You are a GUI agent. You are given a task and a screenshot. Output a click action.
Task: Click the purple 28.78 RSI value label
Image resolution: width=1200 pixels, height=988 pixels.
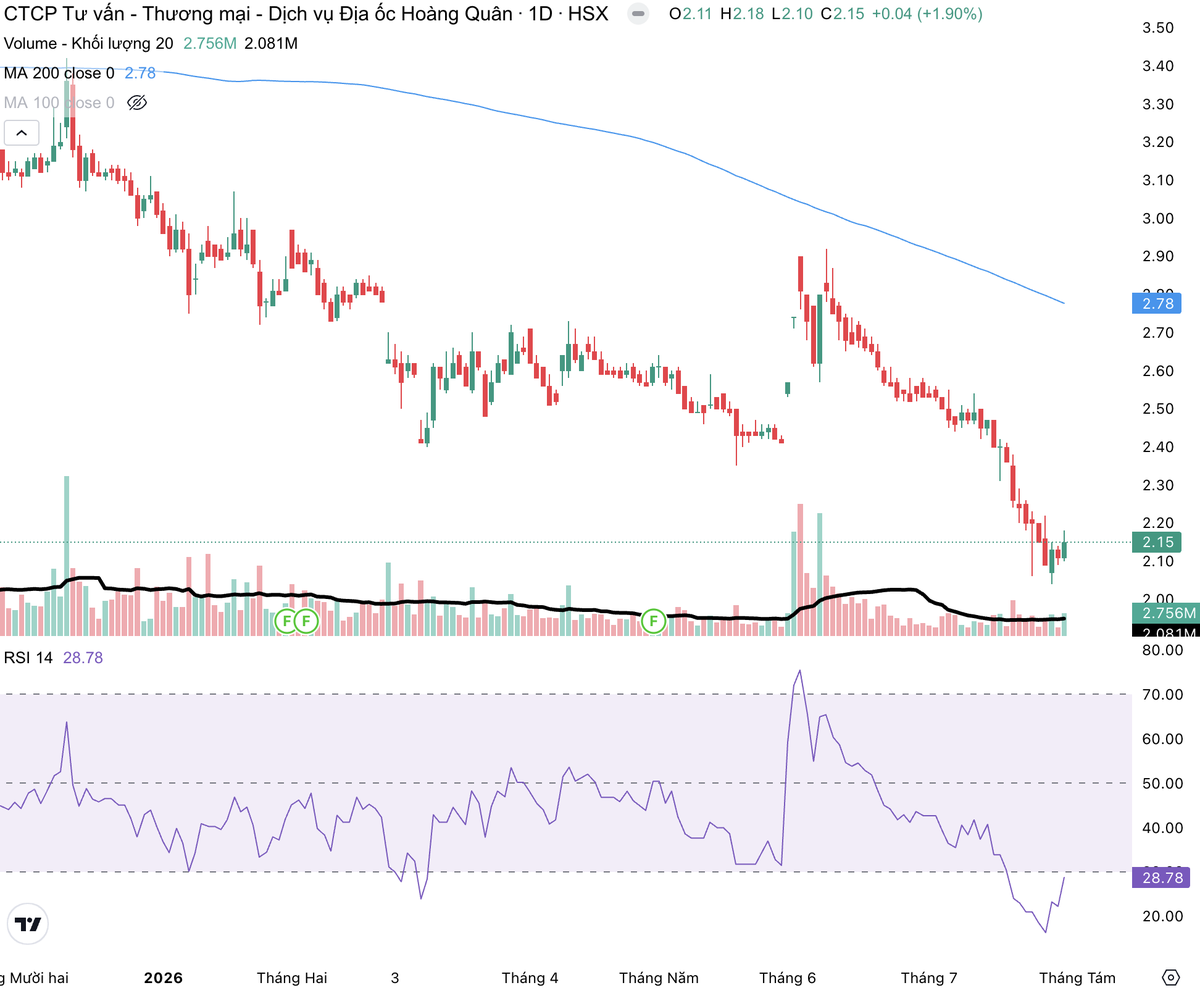click(x=1156, y=879)
